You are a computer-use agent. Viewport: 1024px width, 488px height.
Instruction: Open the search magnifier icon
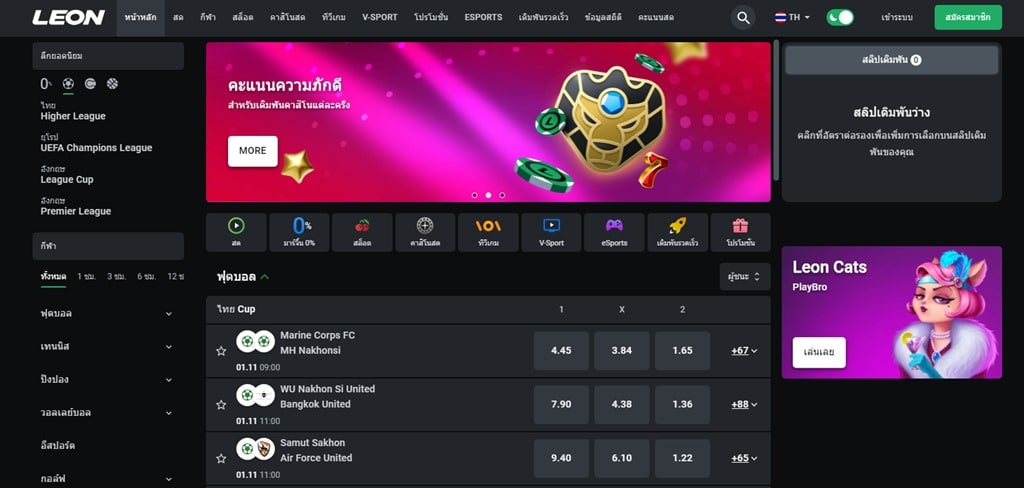743,18
